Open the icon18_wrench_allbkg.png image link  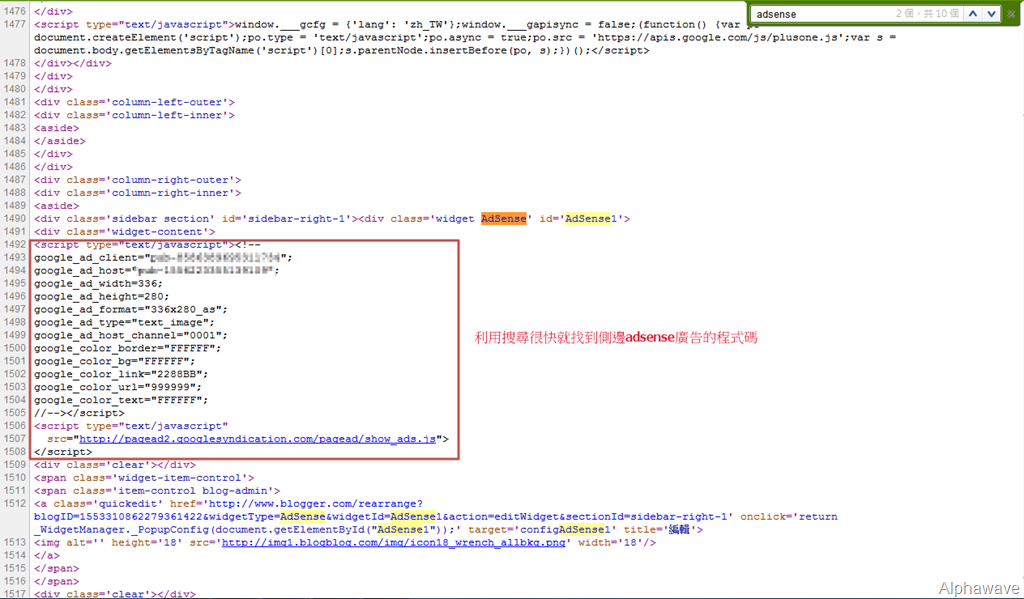pos(393,543)
